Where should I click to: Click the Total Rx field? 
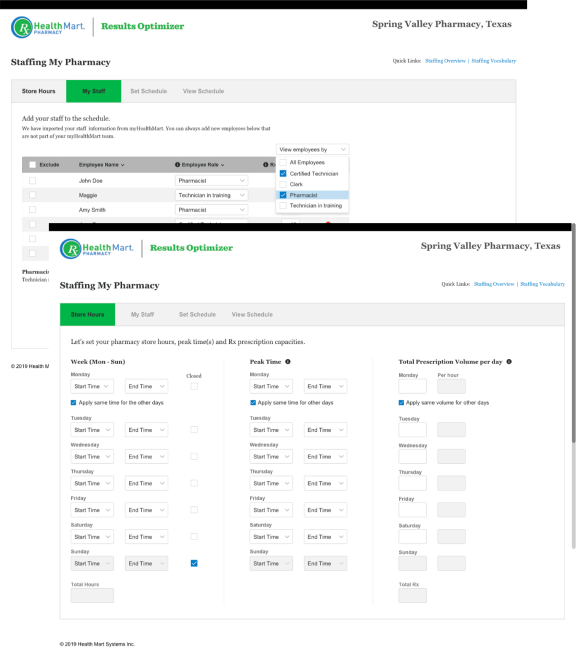(413, 595)
